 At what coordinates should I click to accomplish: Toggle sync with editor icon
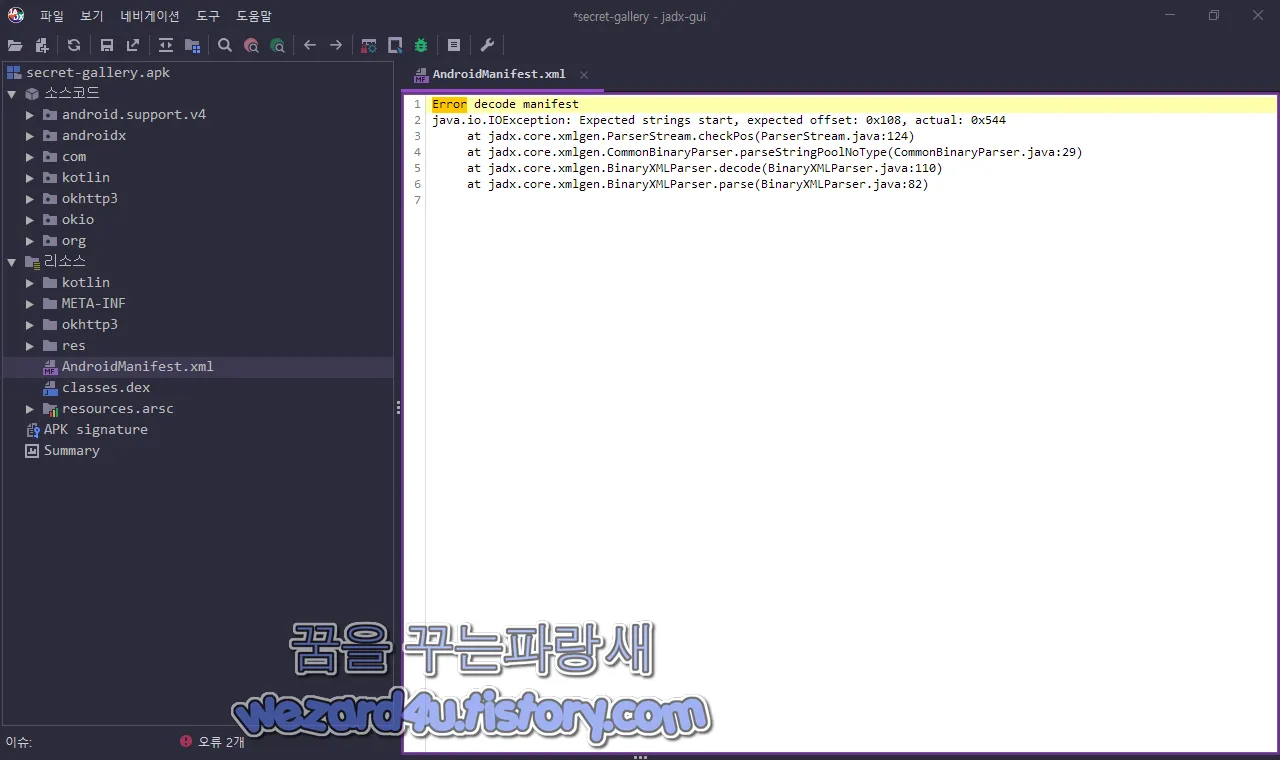click(x=166, y=45)
